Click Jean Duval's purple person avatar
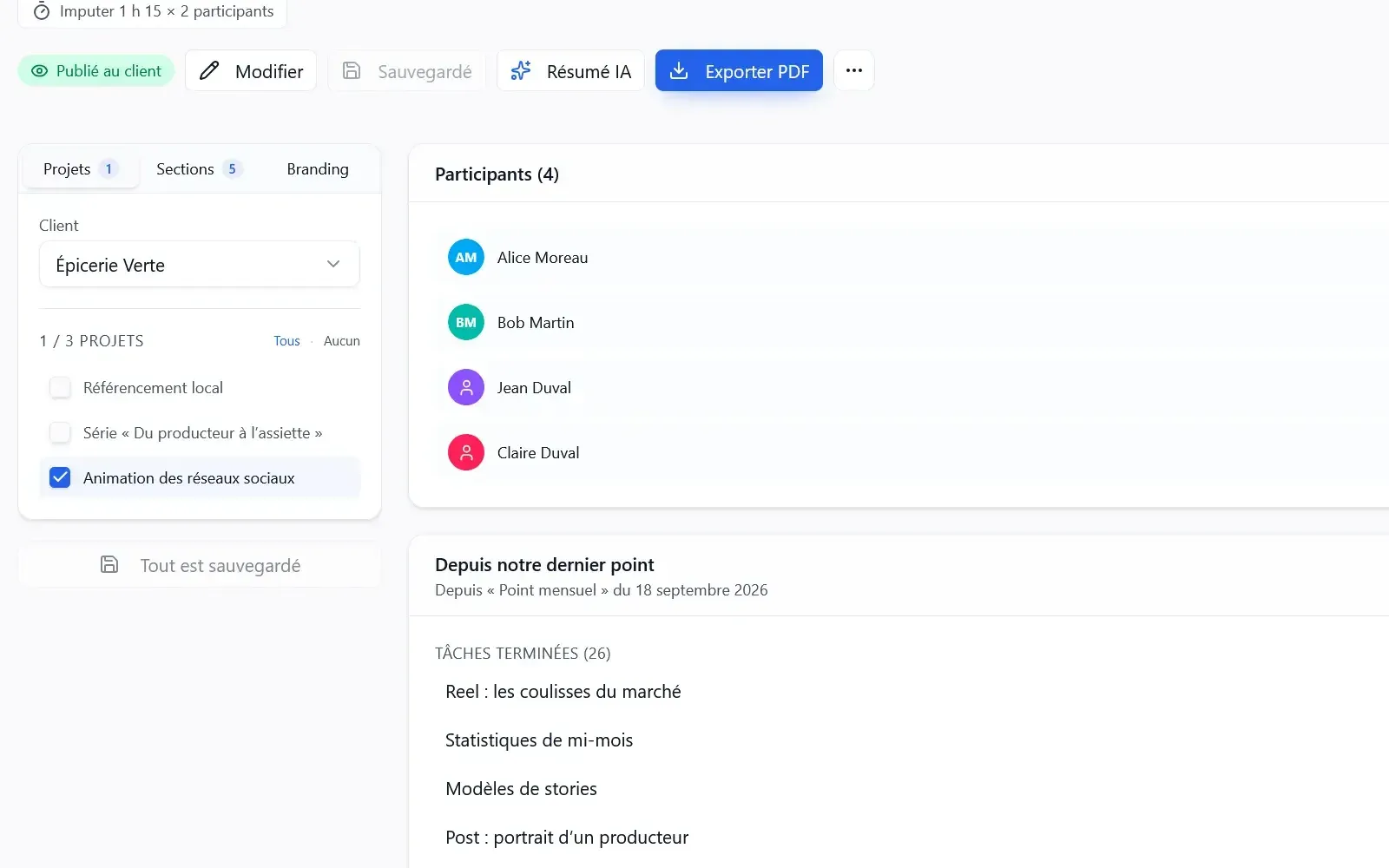This screenshot has height=868, width=1389. tap(466, 387)
